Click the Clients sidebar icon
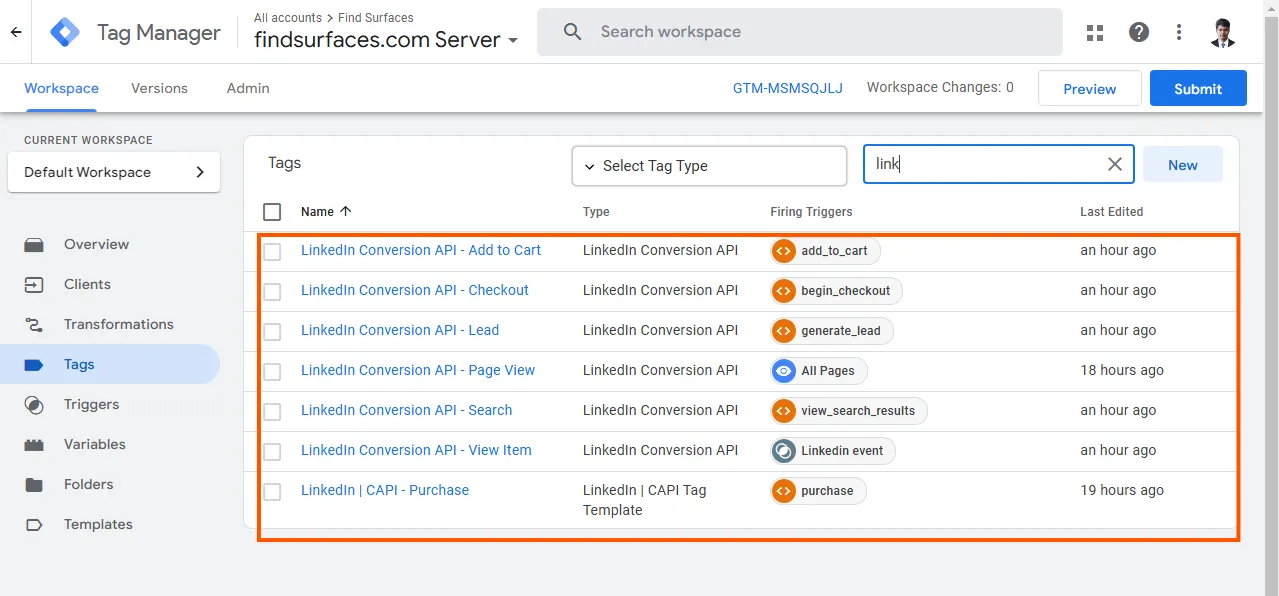The width and height of the screenshot is (1279, 596). click(34, 284)
